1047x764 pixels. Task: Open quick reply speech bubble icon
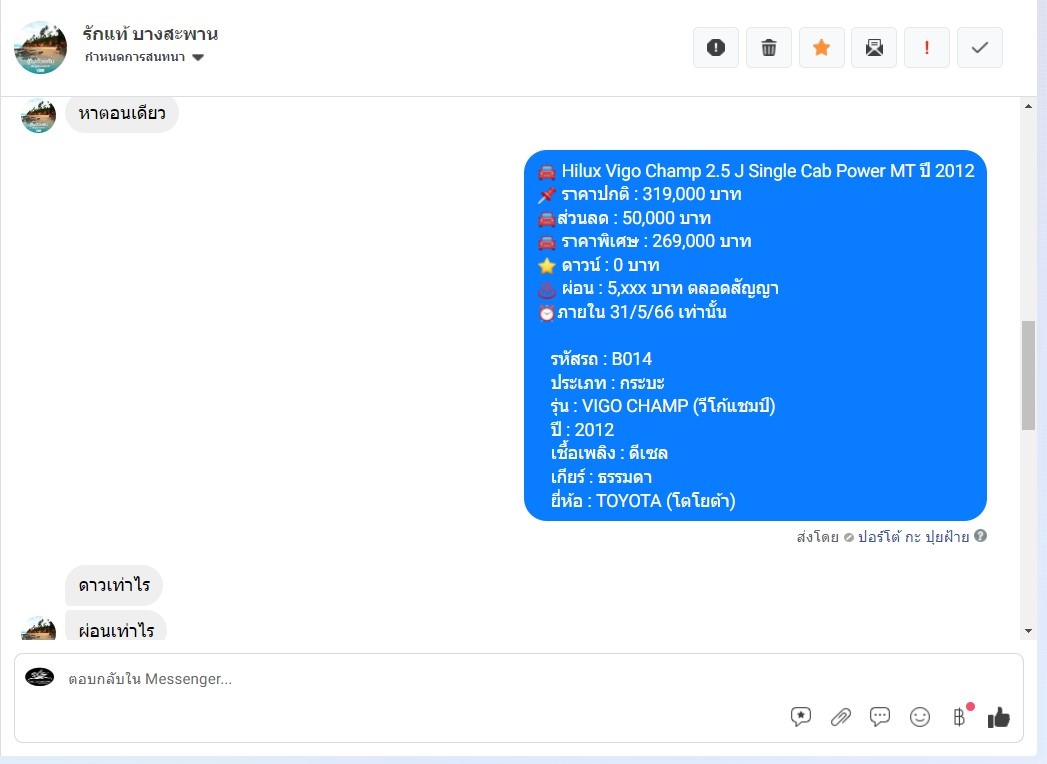[x=880, y=717]
